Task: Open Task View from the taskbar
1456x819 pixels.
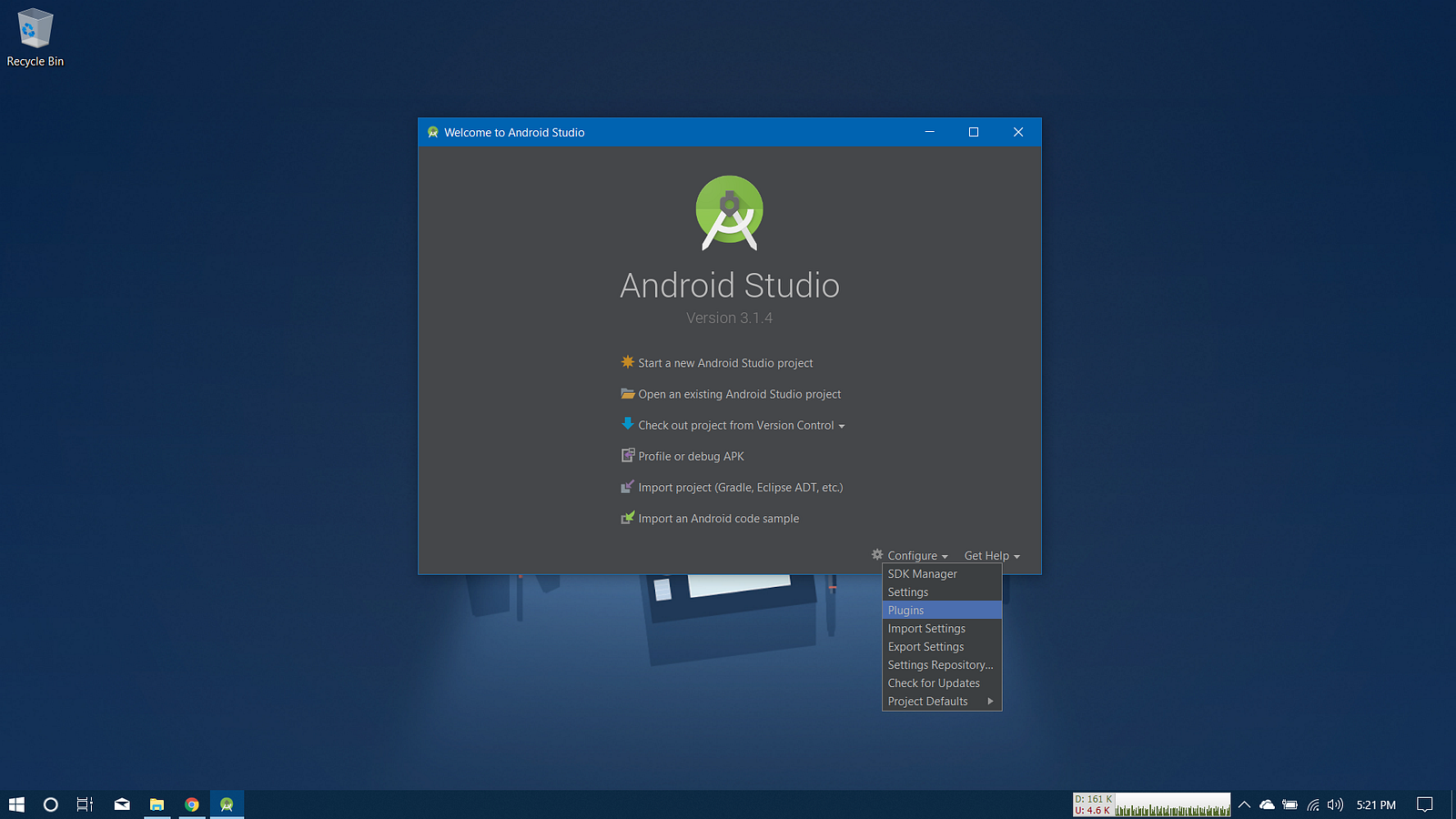Action: coord(85,804)
